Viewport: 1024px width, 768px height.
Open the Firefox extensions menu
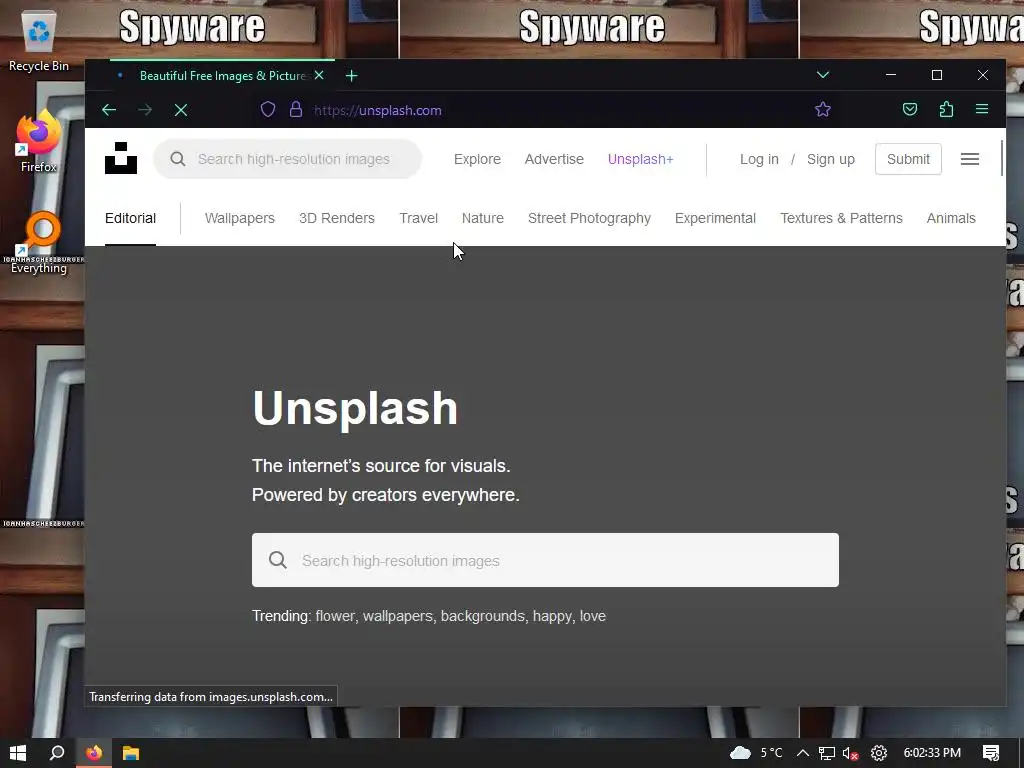(x=946, y=110)
